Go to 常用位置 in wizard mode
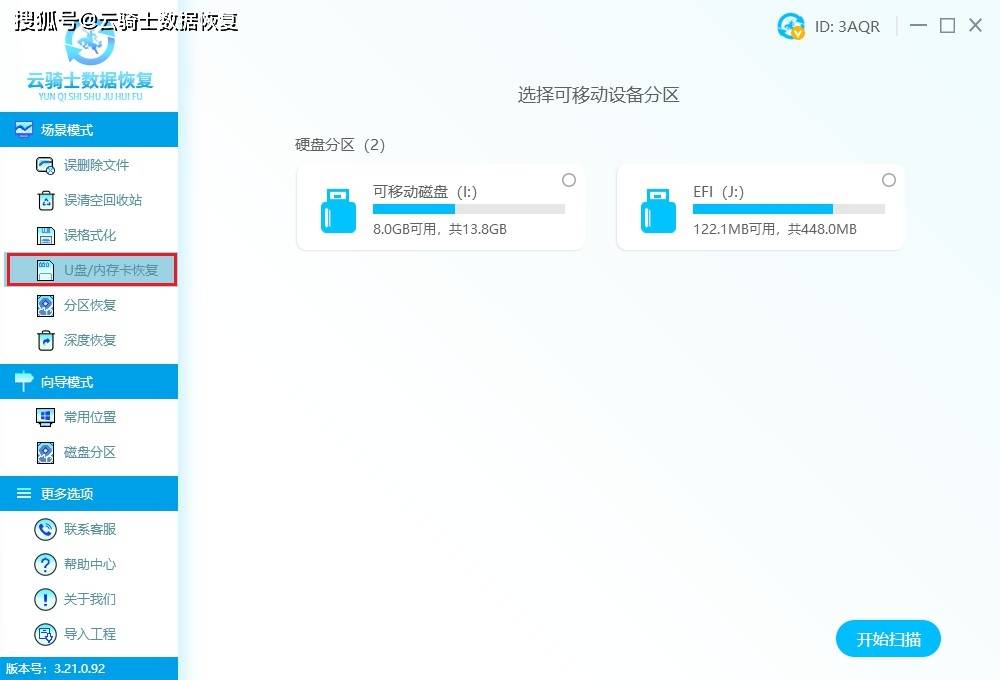Image resolution: width=1000 pixels, height=680 pixels. 89,417
